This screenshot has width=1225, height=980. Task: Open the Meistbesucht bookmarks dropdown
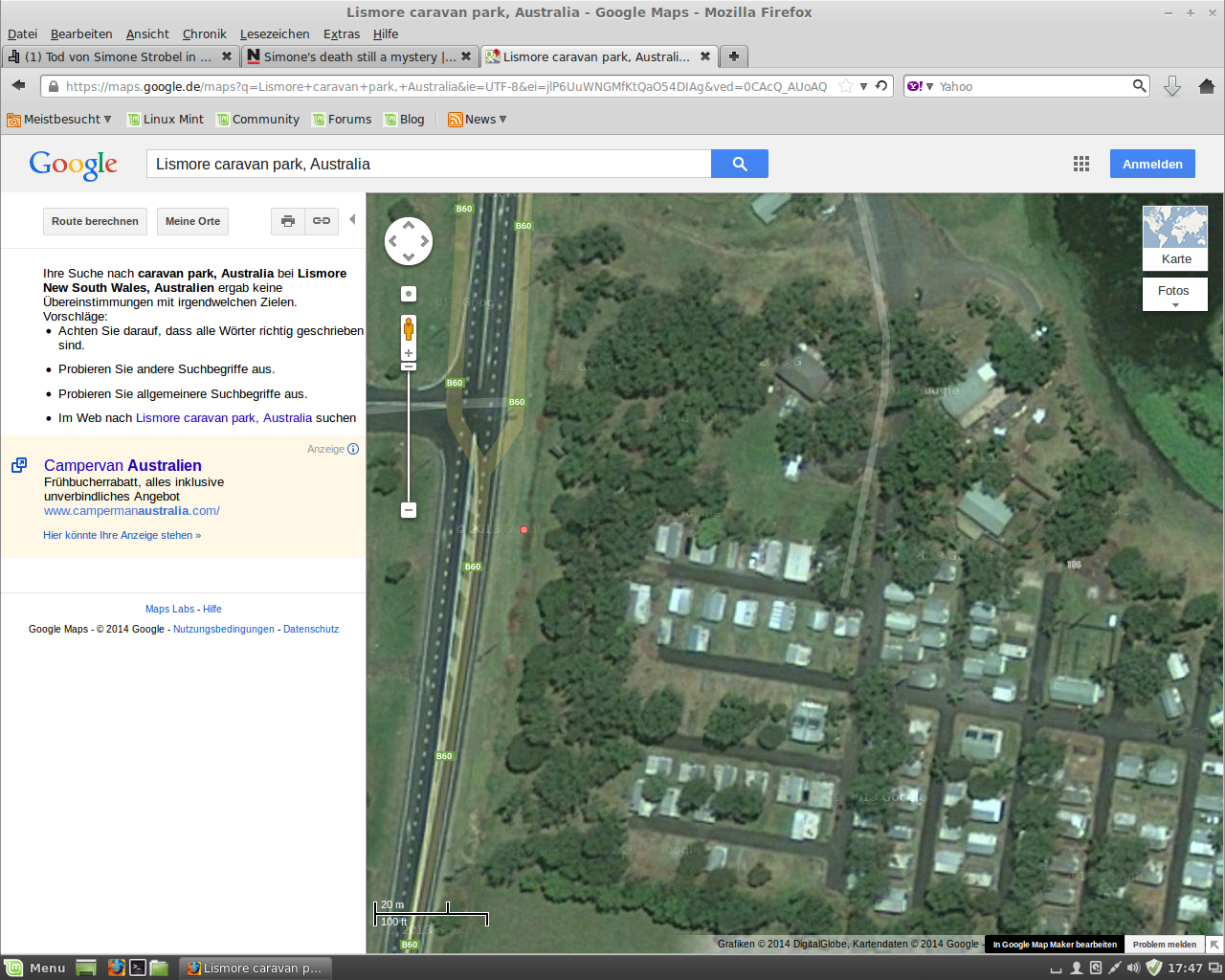pyautogui.click(x=59, y=120)
